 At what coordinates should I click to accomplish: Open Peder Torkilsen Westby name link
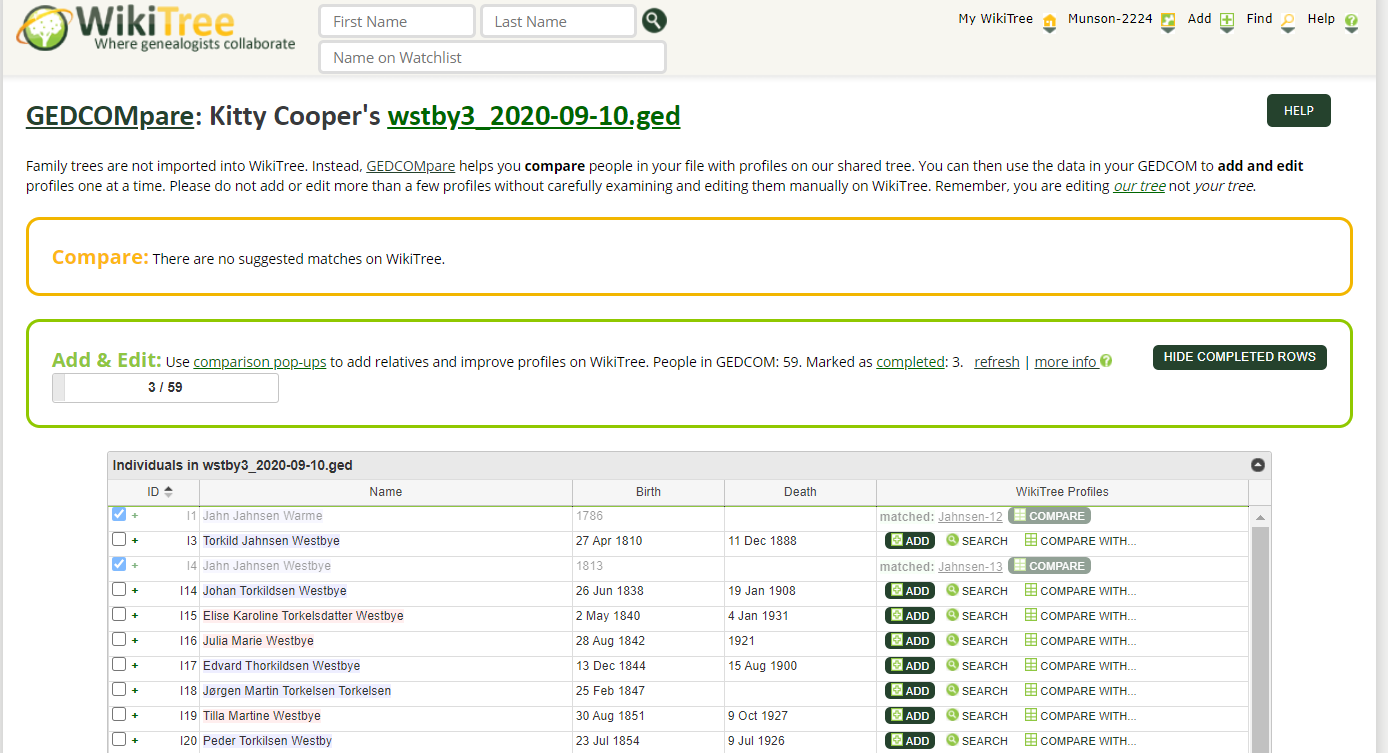[x=267, y=741]
